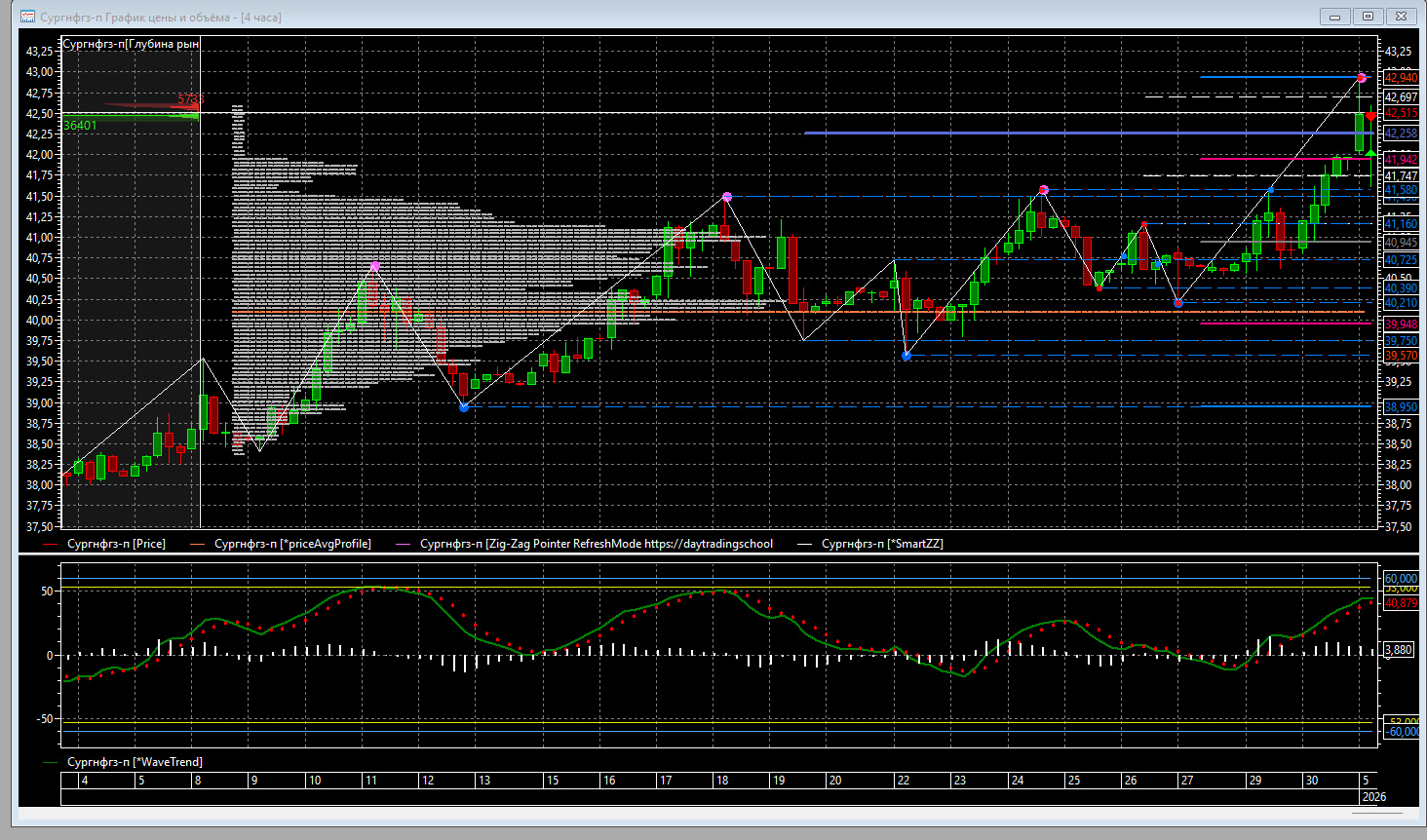
Task: Click the 41,942 pink price level label
Action: click(1401, 160)
